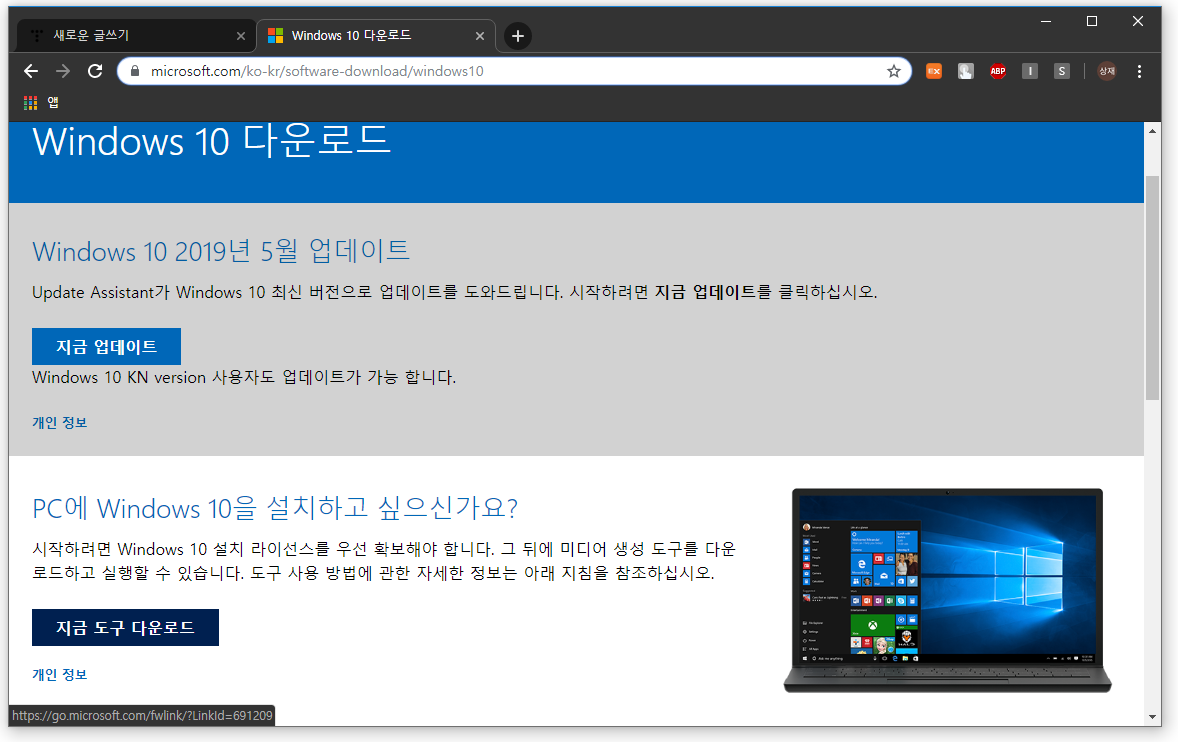1178x742 pixels.
Task: Click the 지금 업데이트 button
Action: pos(106,346)
